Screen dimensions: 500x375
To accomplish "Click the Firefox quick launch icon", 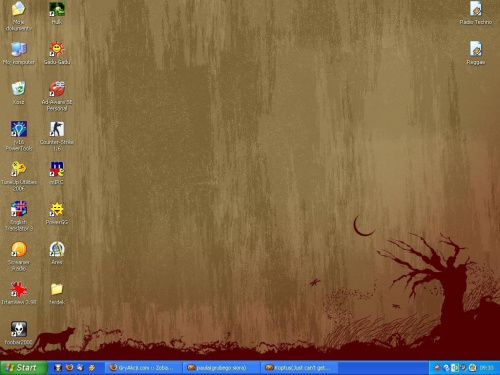I will click(69, 368).
